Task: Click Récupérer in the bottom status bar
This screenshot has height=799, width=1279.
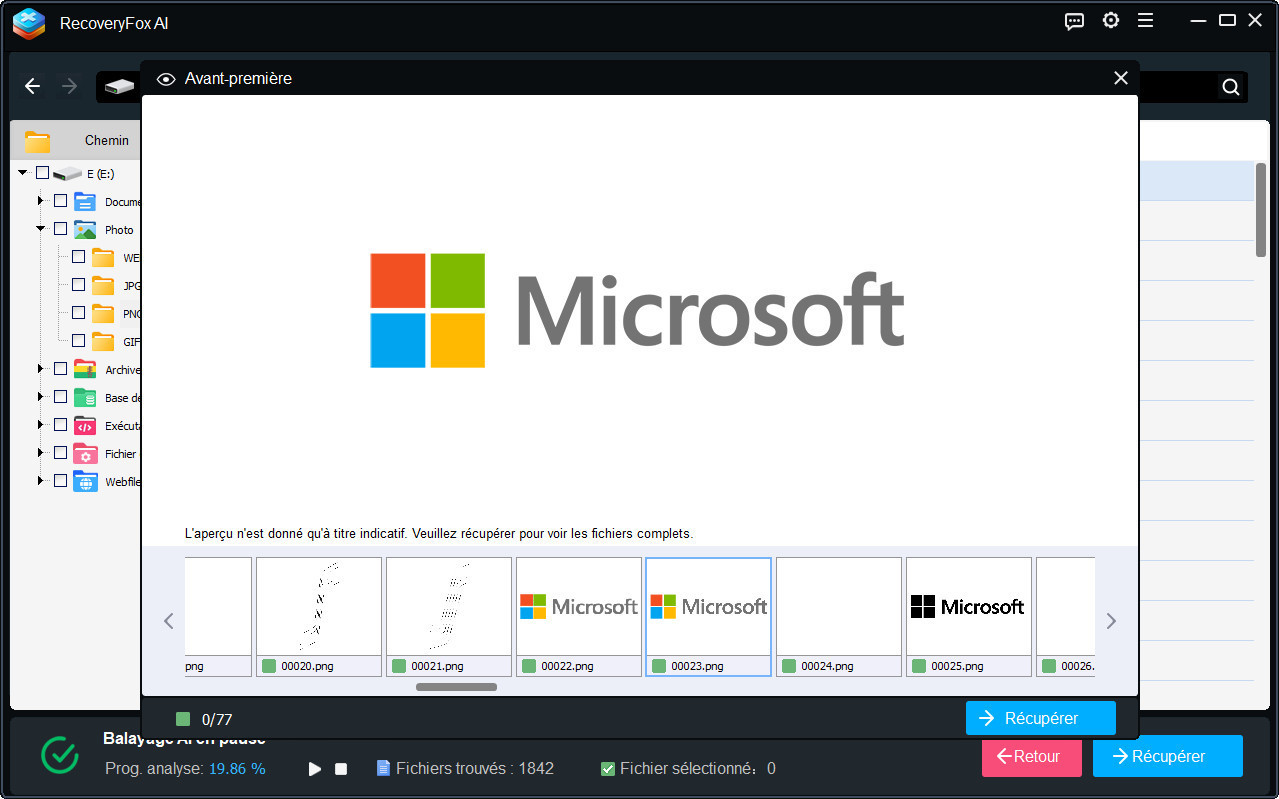Action: pos(1167,756)
